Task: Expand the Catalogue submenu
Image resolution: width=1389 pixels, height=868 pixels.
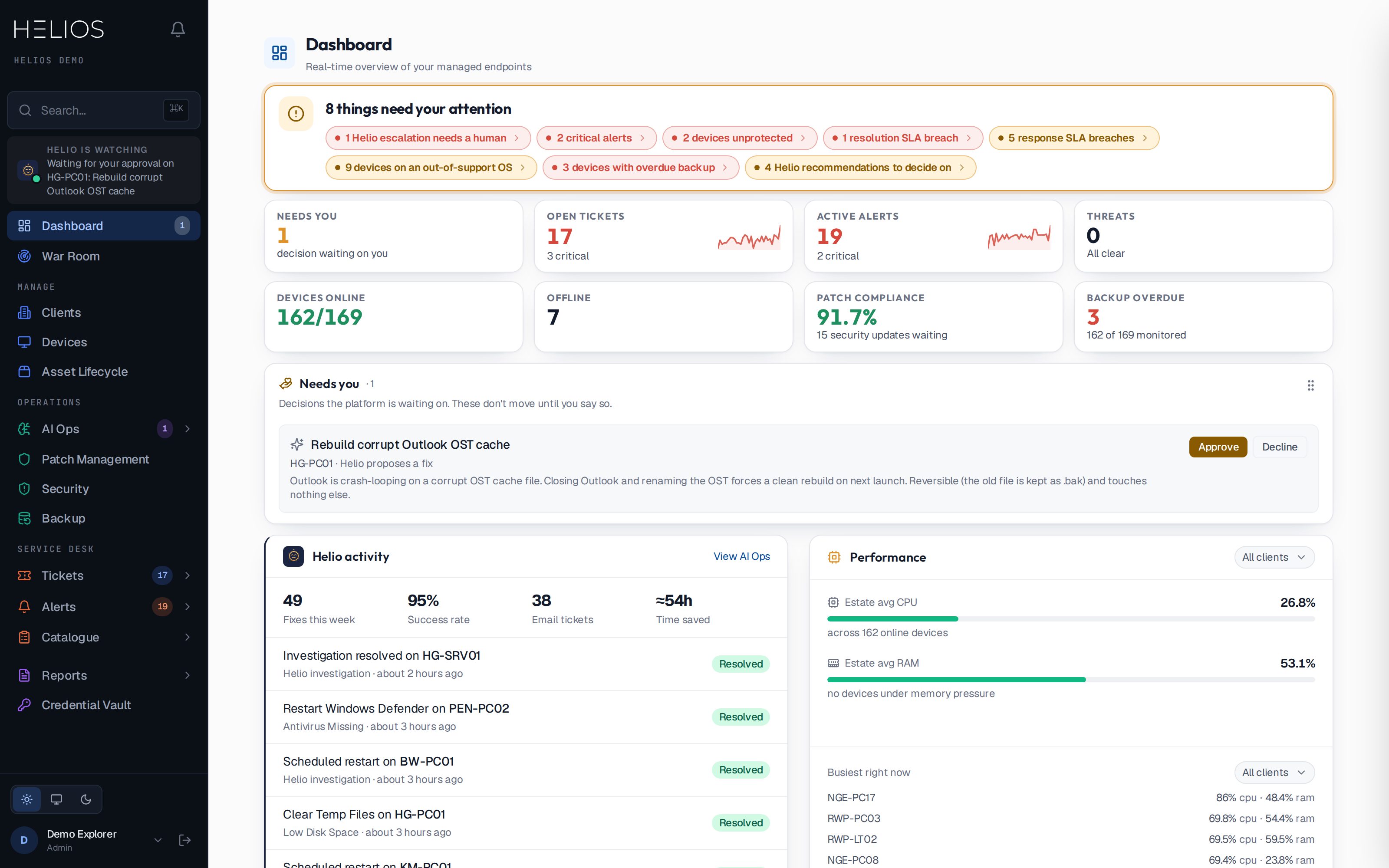Action: (x=187, y=637)
